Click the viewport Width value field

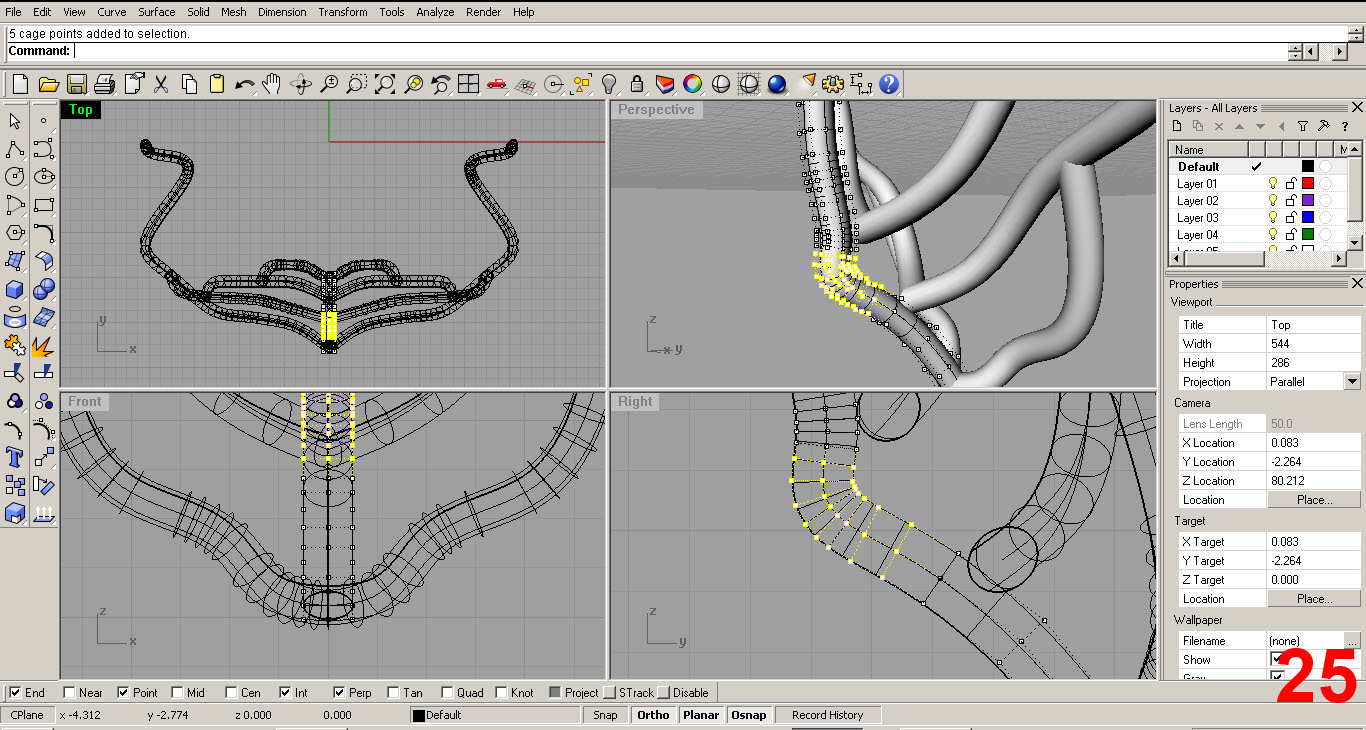click(1314, 343)
